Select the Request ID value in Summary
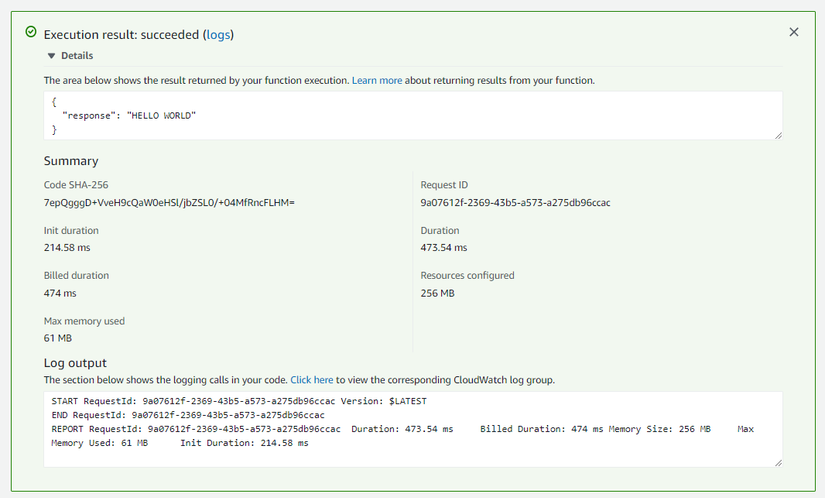Viewport: 825px width, 498px height. click(515, 202)
